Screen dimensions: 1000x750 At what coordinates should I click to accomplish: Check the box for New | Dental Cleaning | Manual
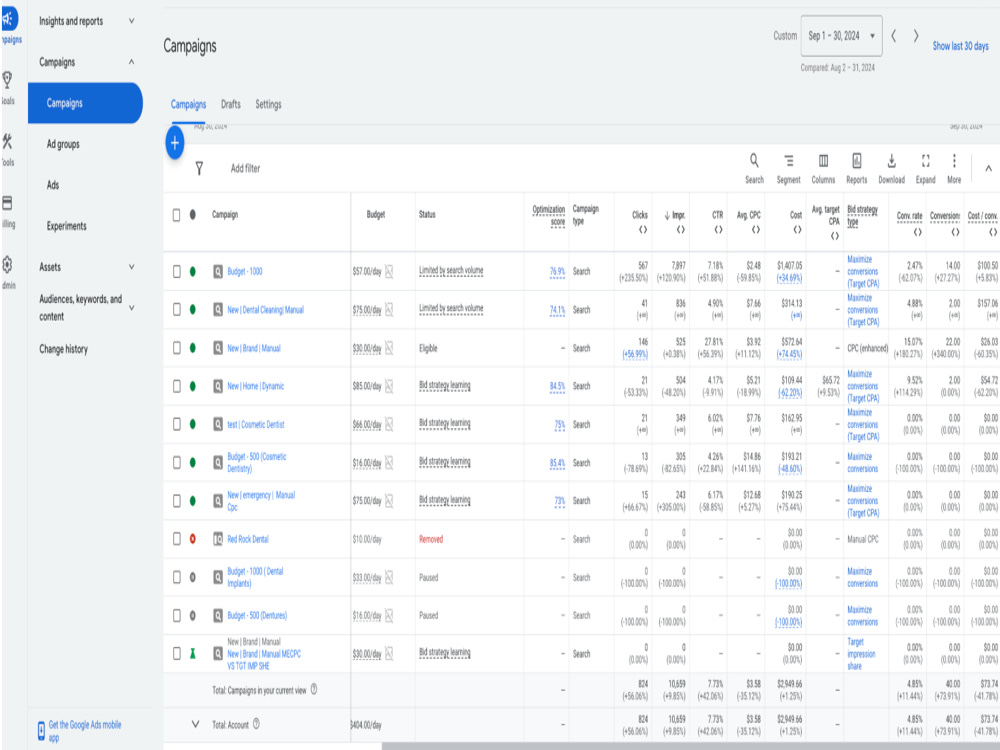click(x=177, y=309)
